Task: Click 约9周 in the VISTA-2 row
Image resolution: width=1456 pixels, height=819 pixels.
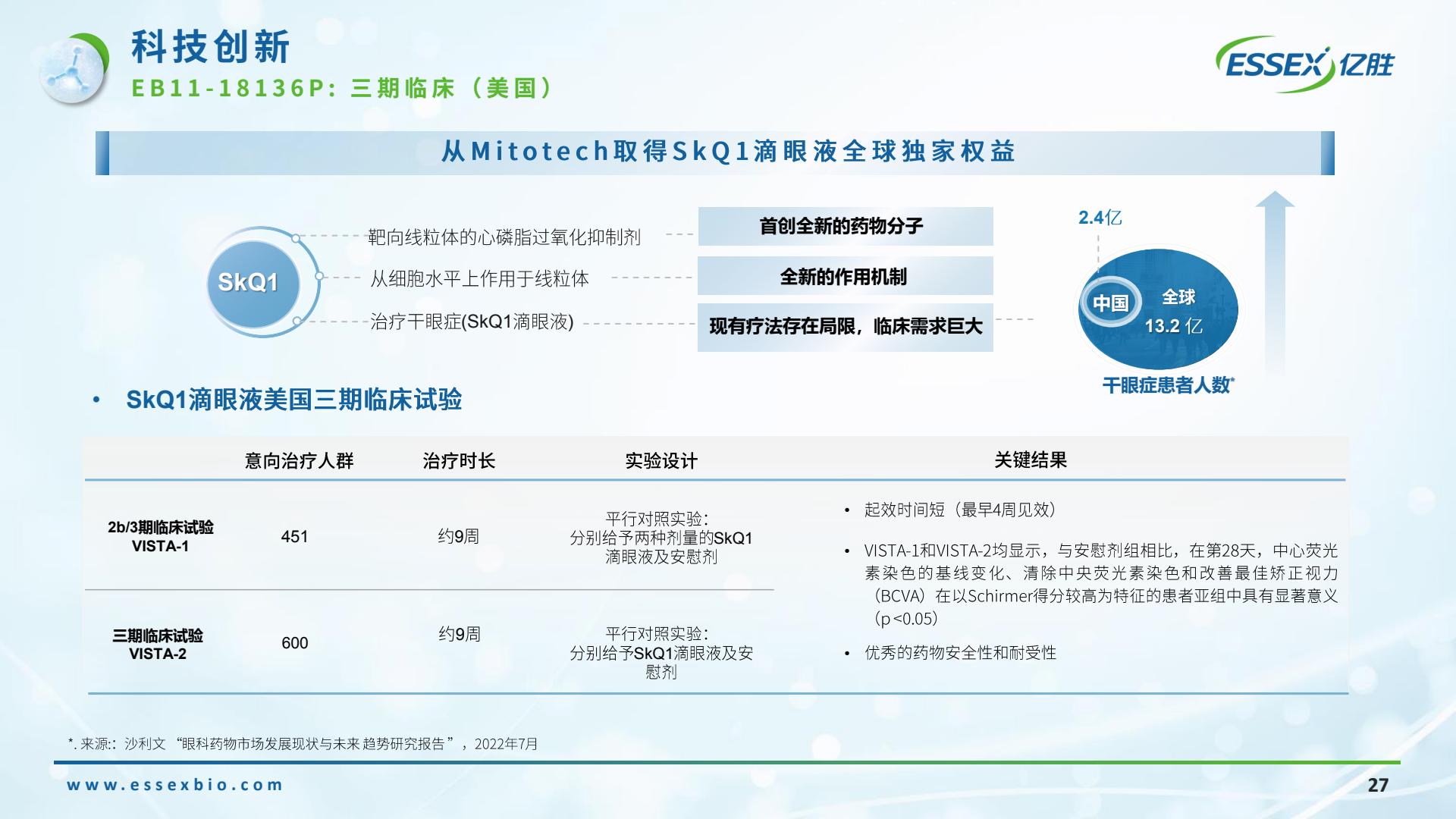Action: (459, 634)
